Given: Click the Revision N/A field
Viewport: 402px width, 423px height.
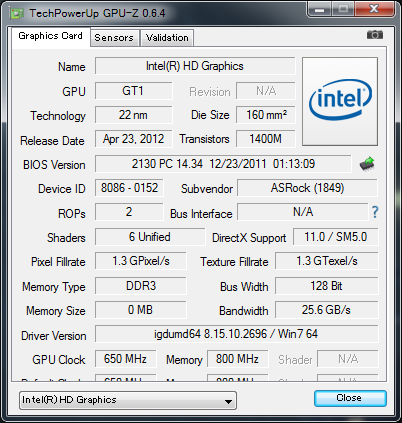Looking at the screenshot, I should [x=266, y=91].
